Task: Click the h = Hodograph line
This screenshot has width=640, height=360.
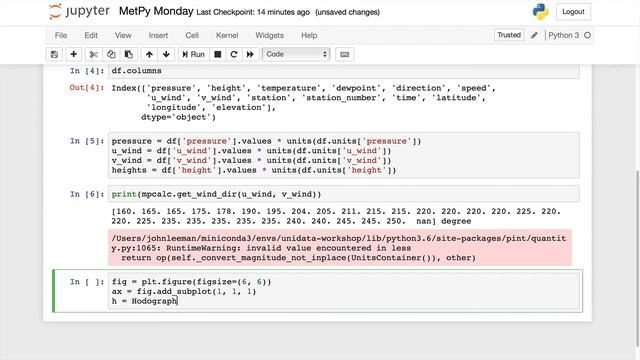Action: [x=144, y=301]
